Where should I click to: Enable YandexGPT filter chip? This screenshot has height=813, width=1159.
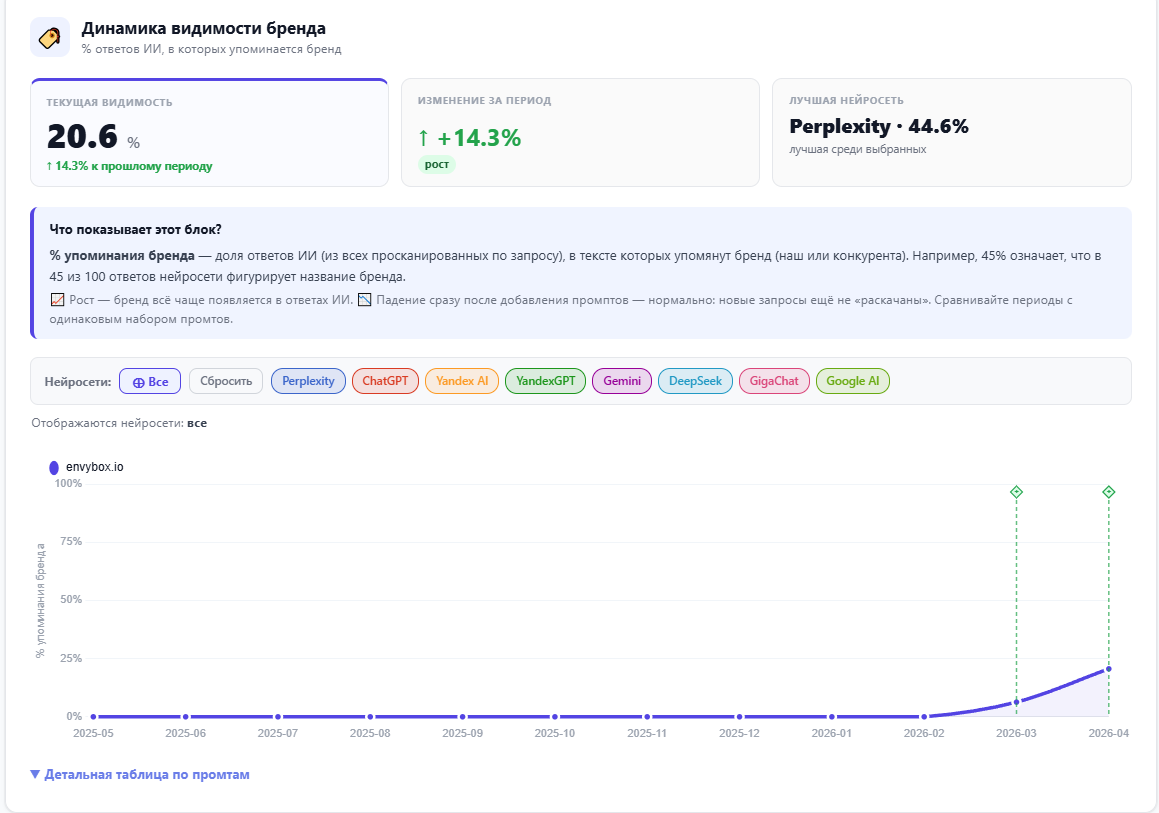pyautogui.click(x=545, y=381)
